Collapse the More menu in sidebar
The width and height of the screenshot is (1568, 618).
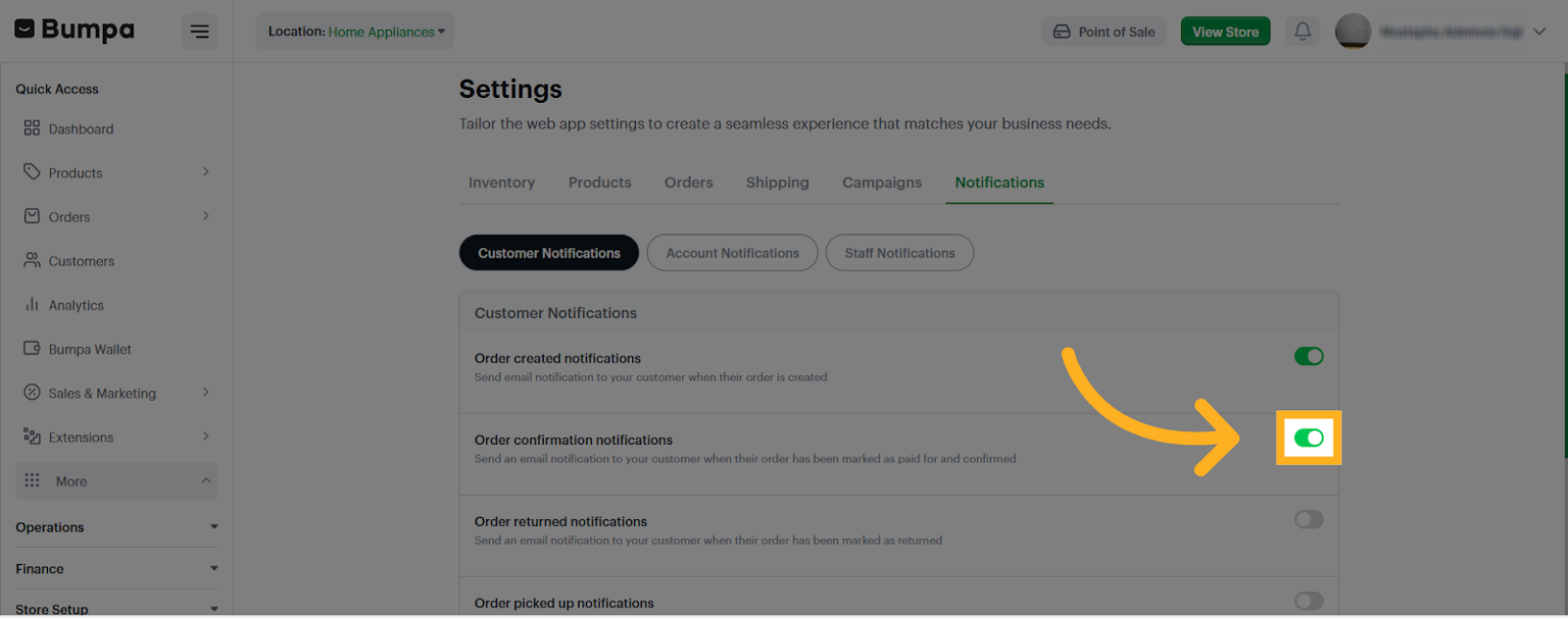point(115,481)
